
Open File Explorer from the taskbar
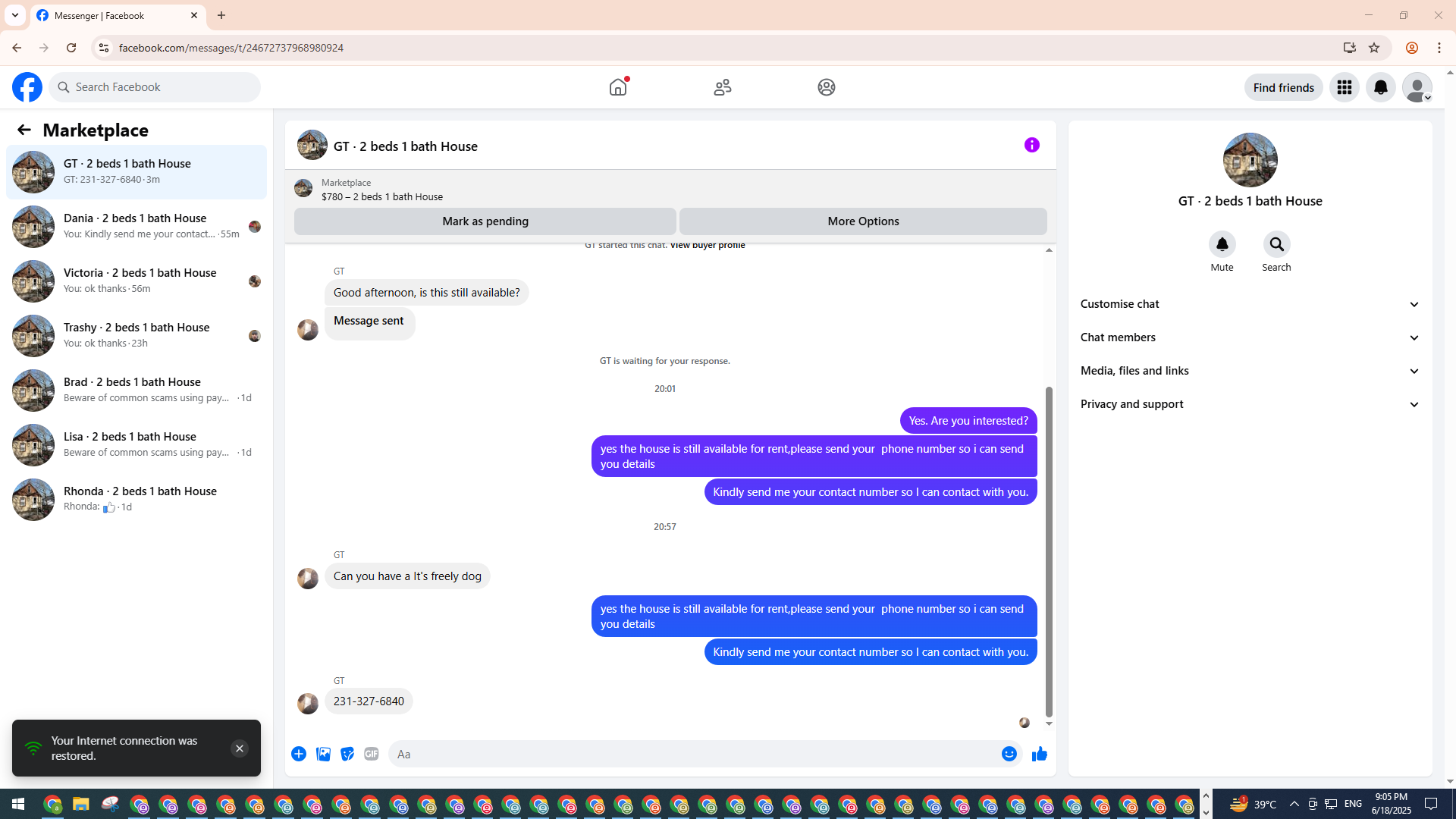[81, 804]
